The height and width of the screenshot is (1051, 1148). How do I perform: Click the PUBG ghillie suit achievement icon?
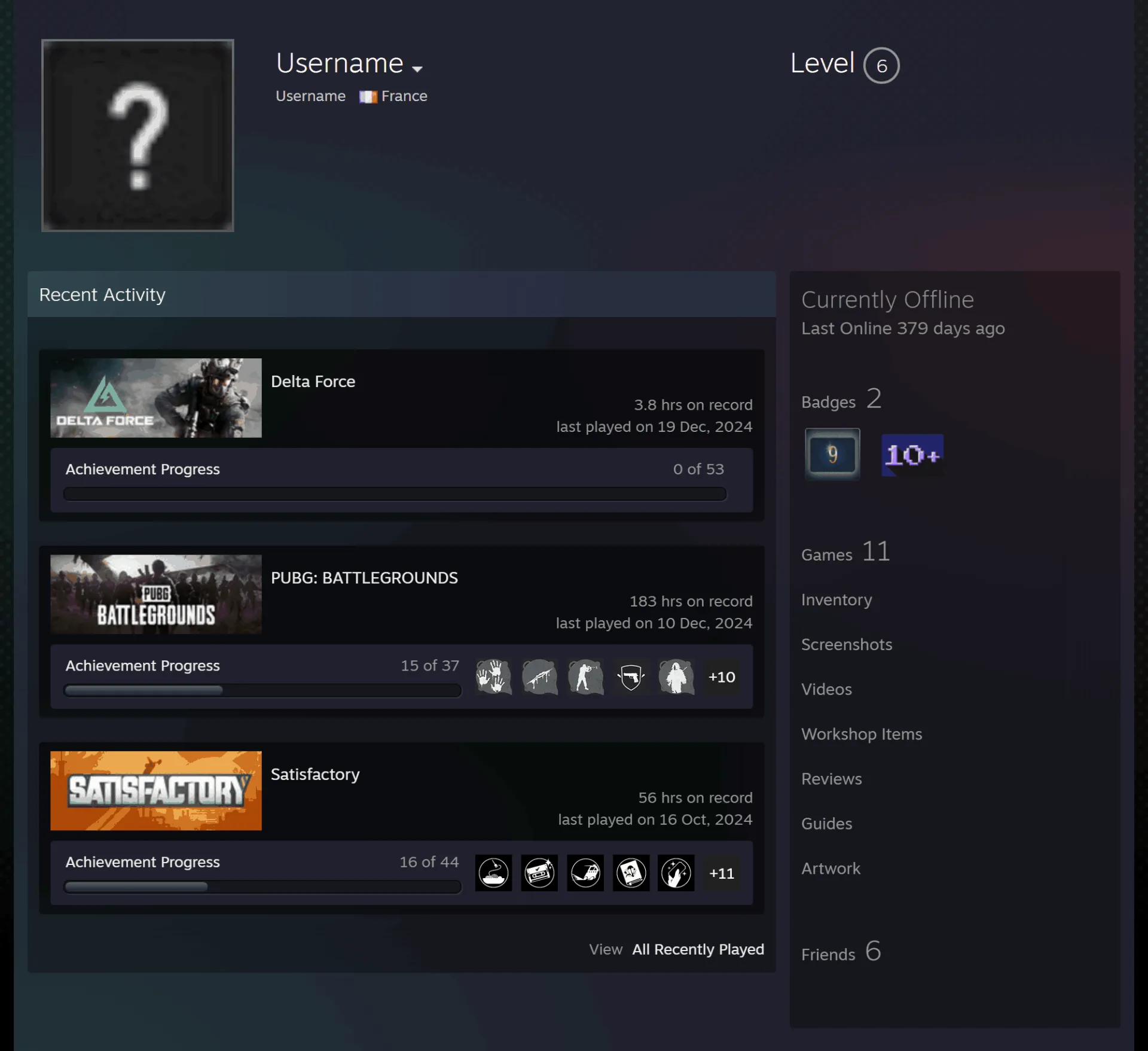point(676,677)
